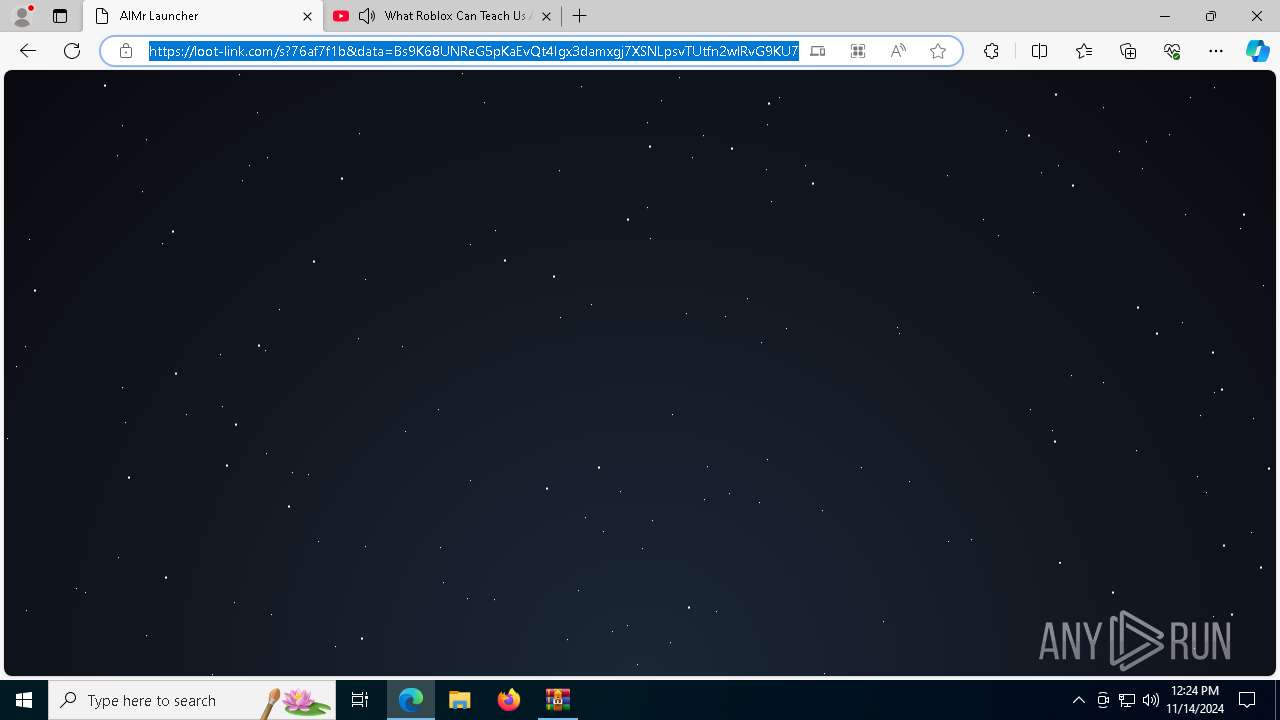Screen dimensions: 1280x720
Task: Add this page to favorites star
Action: pos(938,51)
